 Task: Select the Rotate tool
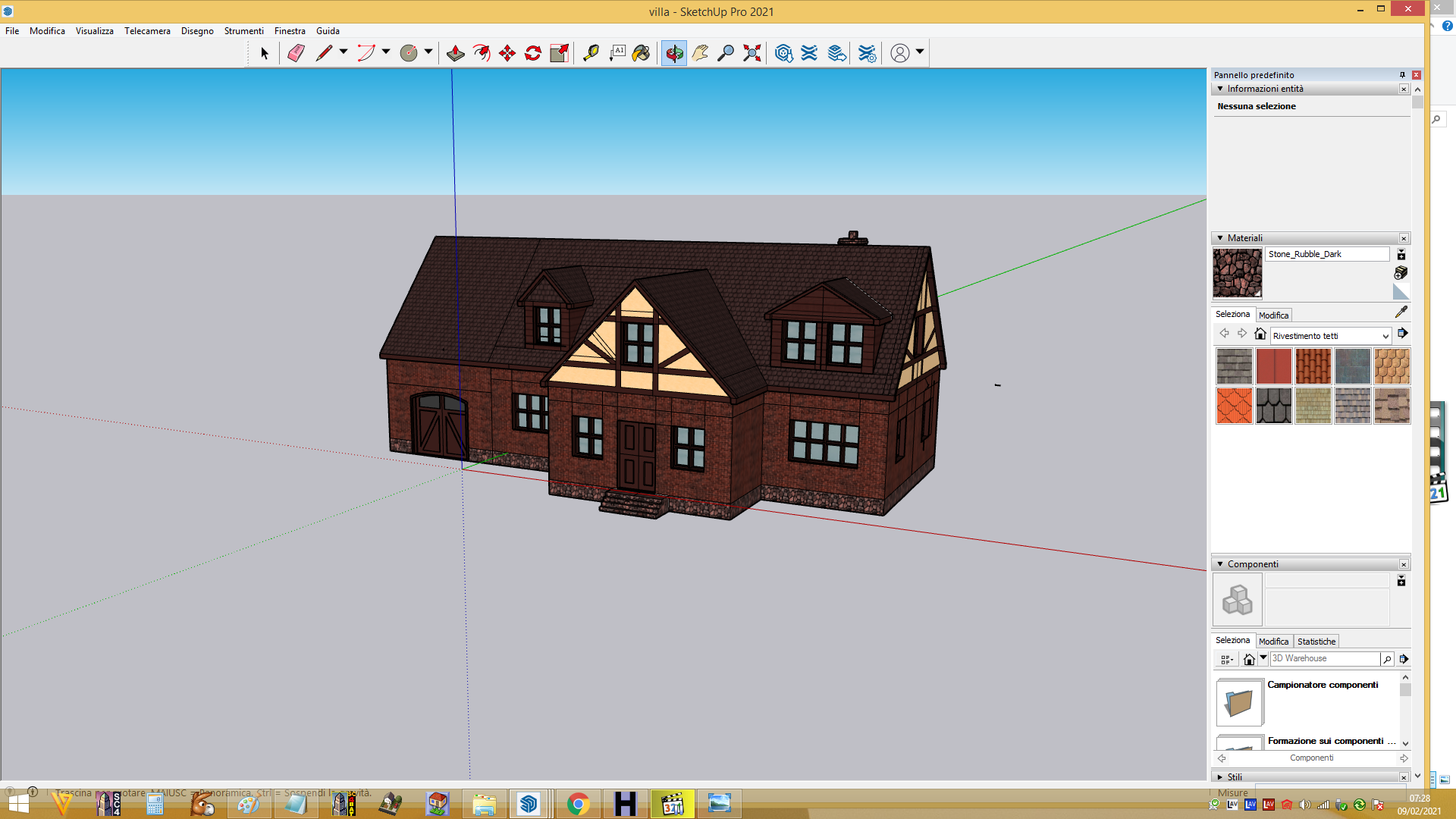click(x=533, y=53)
